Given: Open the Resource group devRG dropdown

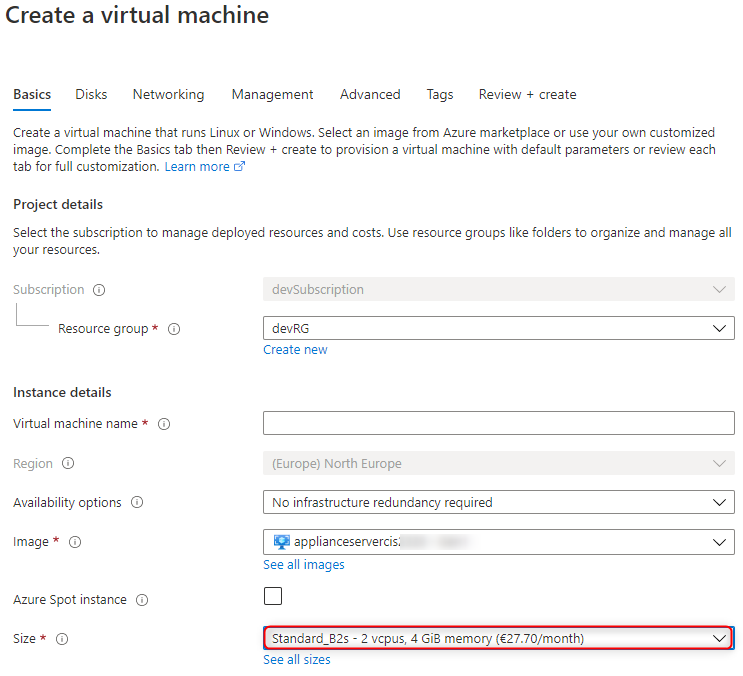Looking at the screenshot, I should tap(498, 328).
